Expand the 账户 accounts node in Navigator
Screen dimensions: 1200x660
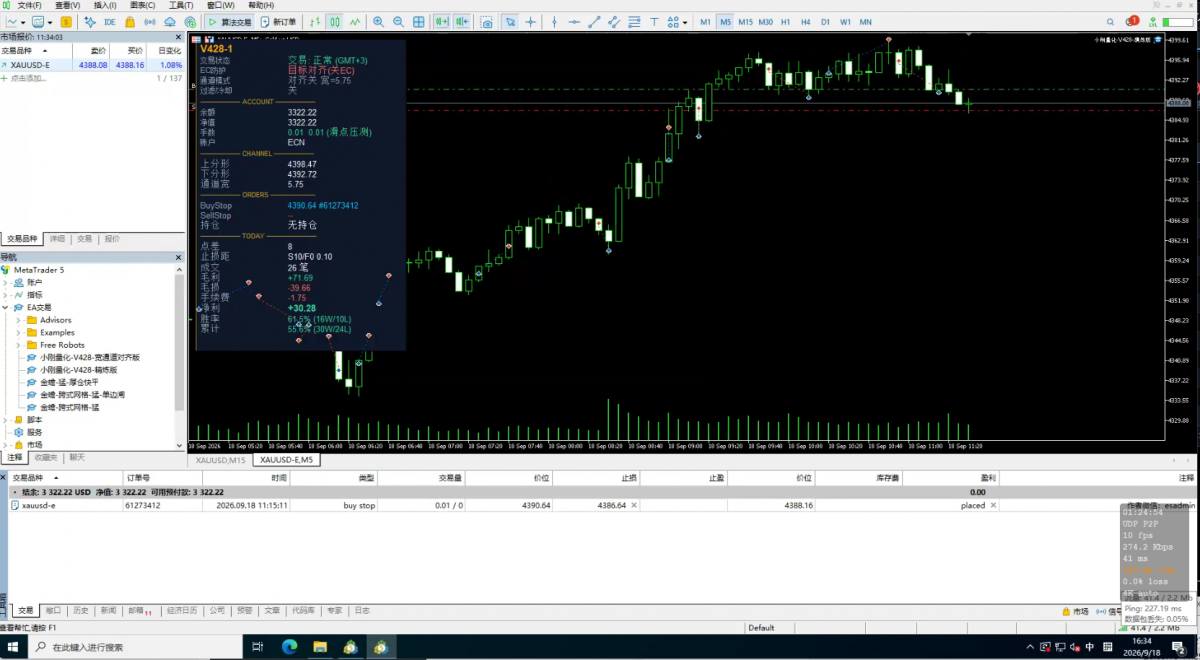[5, 282]
